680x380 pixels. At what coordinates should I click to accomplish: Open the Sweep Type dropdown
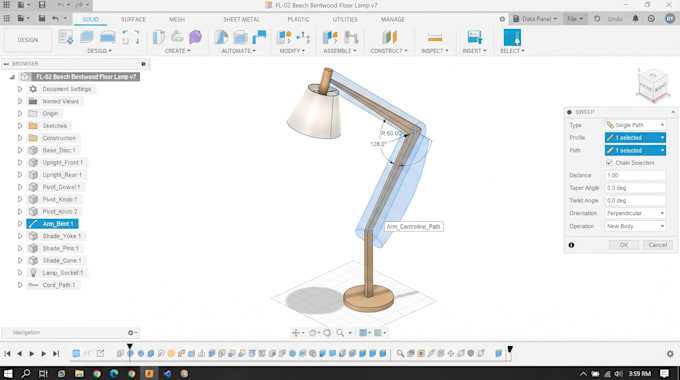[x=635, y=125]
